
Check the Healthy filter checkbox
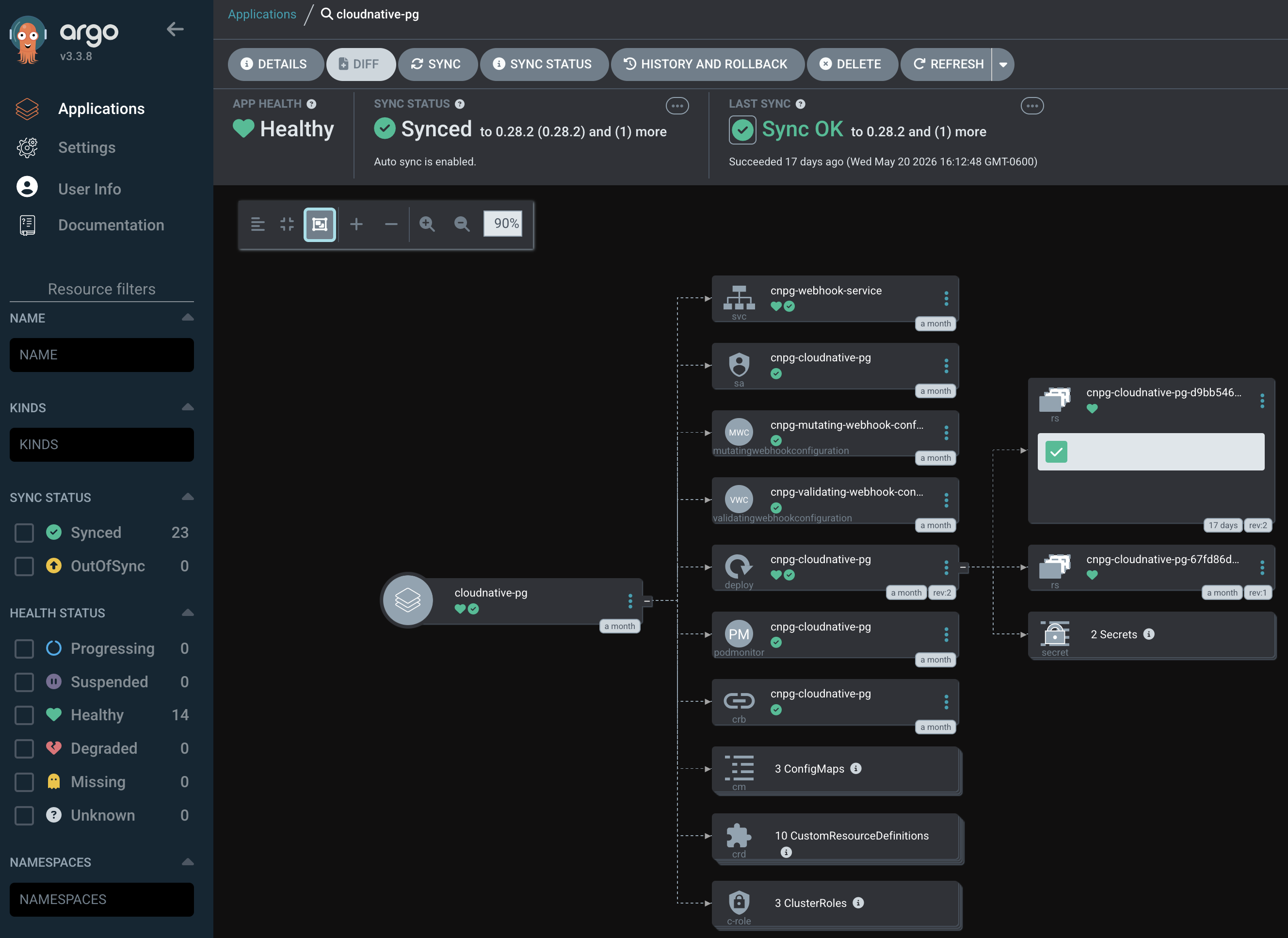point(24,715)
